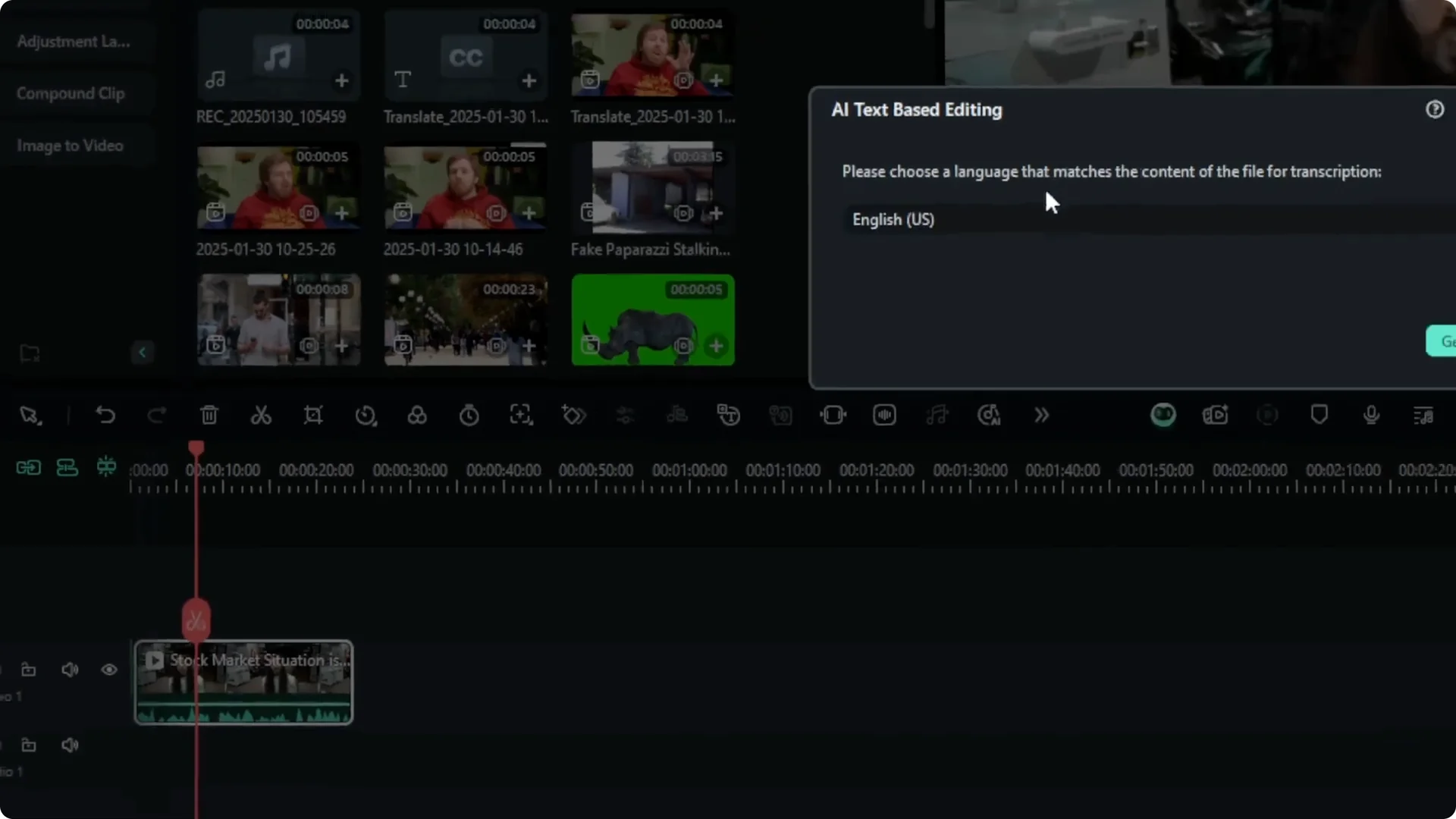Screen dimensions: 1456x819
Task: Click the Redo icon
Action: point(157,415)
